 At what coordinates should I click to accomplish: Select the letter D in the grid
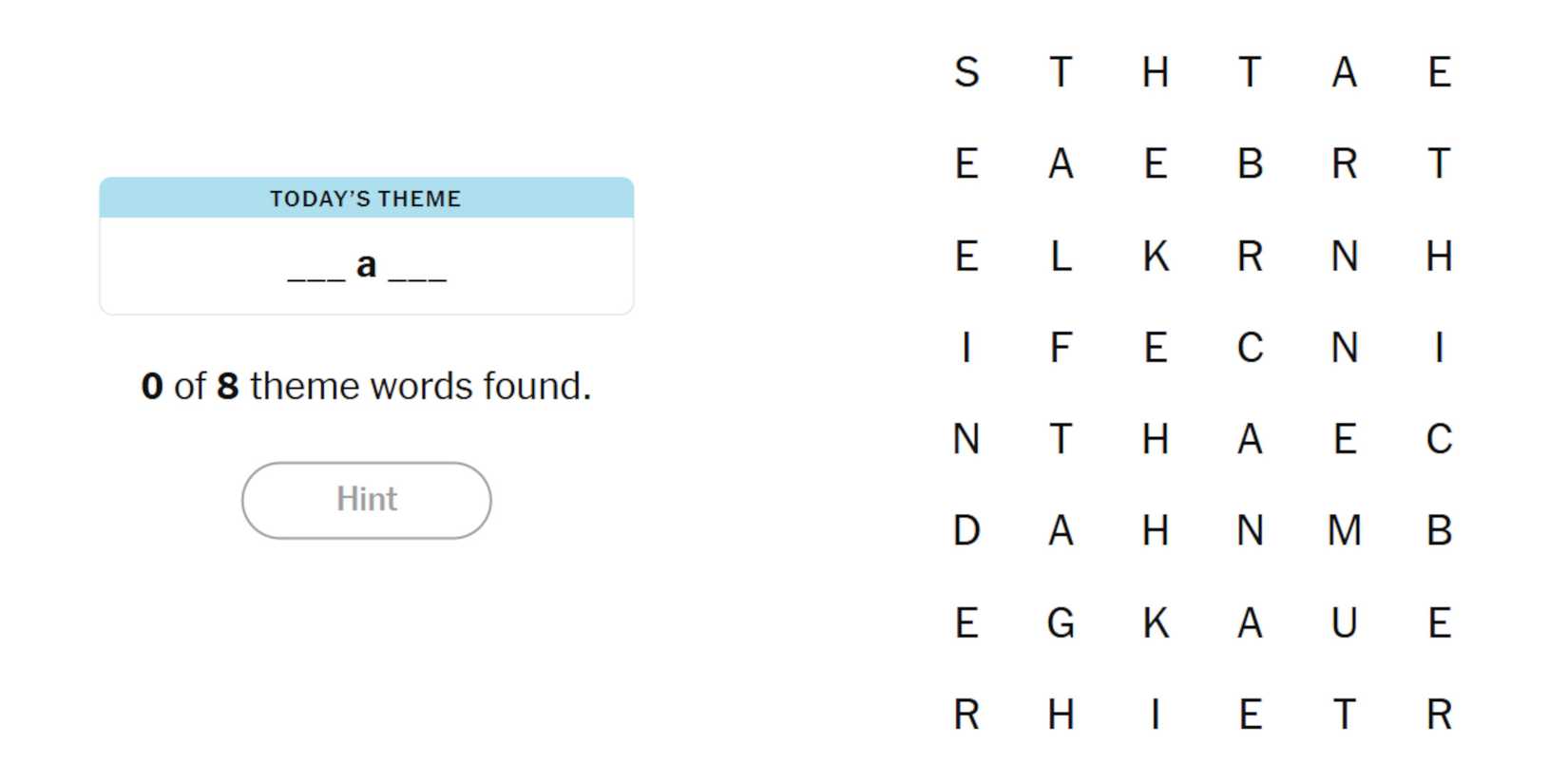(966, 530)
